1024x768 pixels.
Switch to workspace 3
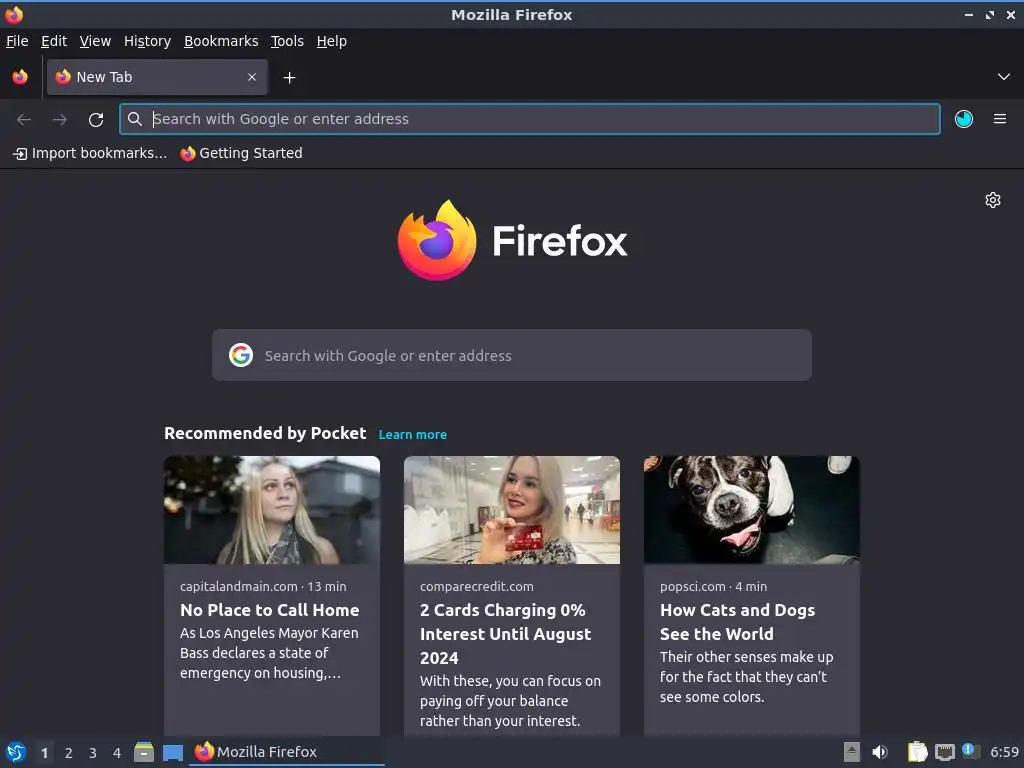pos(93,753)
